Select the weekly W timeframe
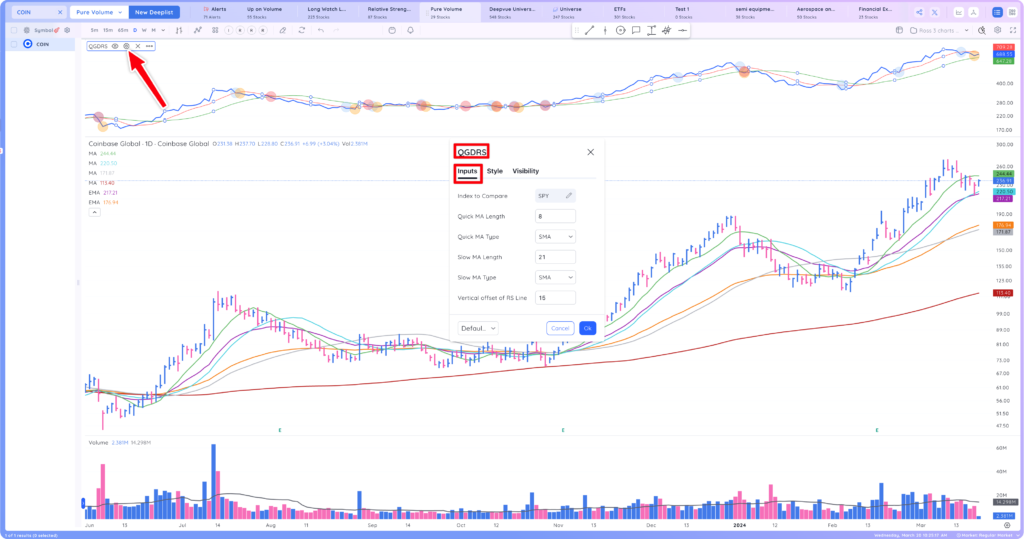This screenshot has height=539, width=1024. [x=144, y=30]
